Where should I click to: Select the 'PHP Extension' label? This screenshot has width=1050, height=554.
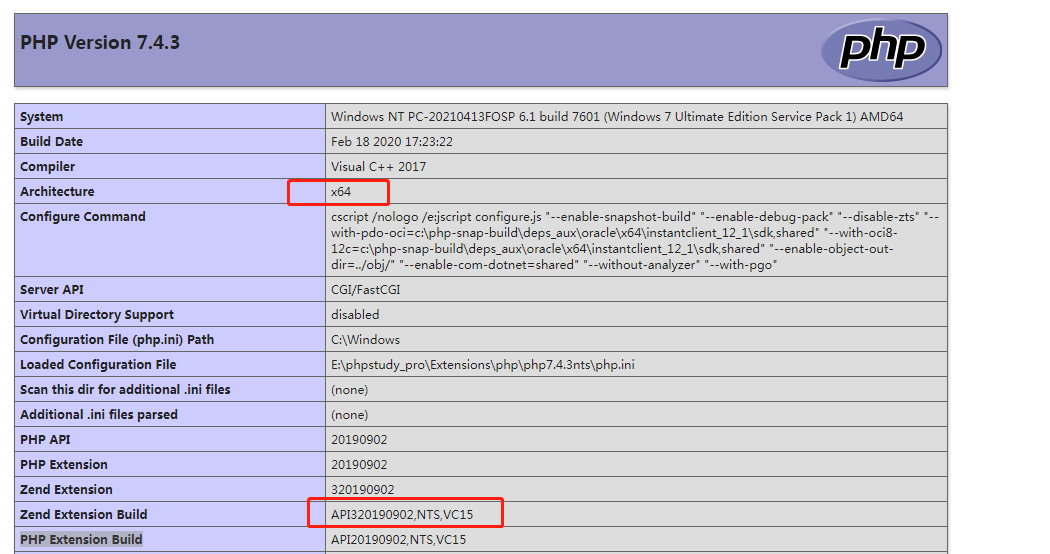[64, 464]
